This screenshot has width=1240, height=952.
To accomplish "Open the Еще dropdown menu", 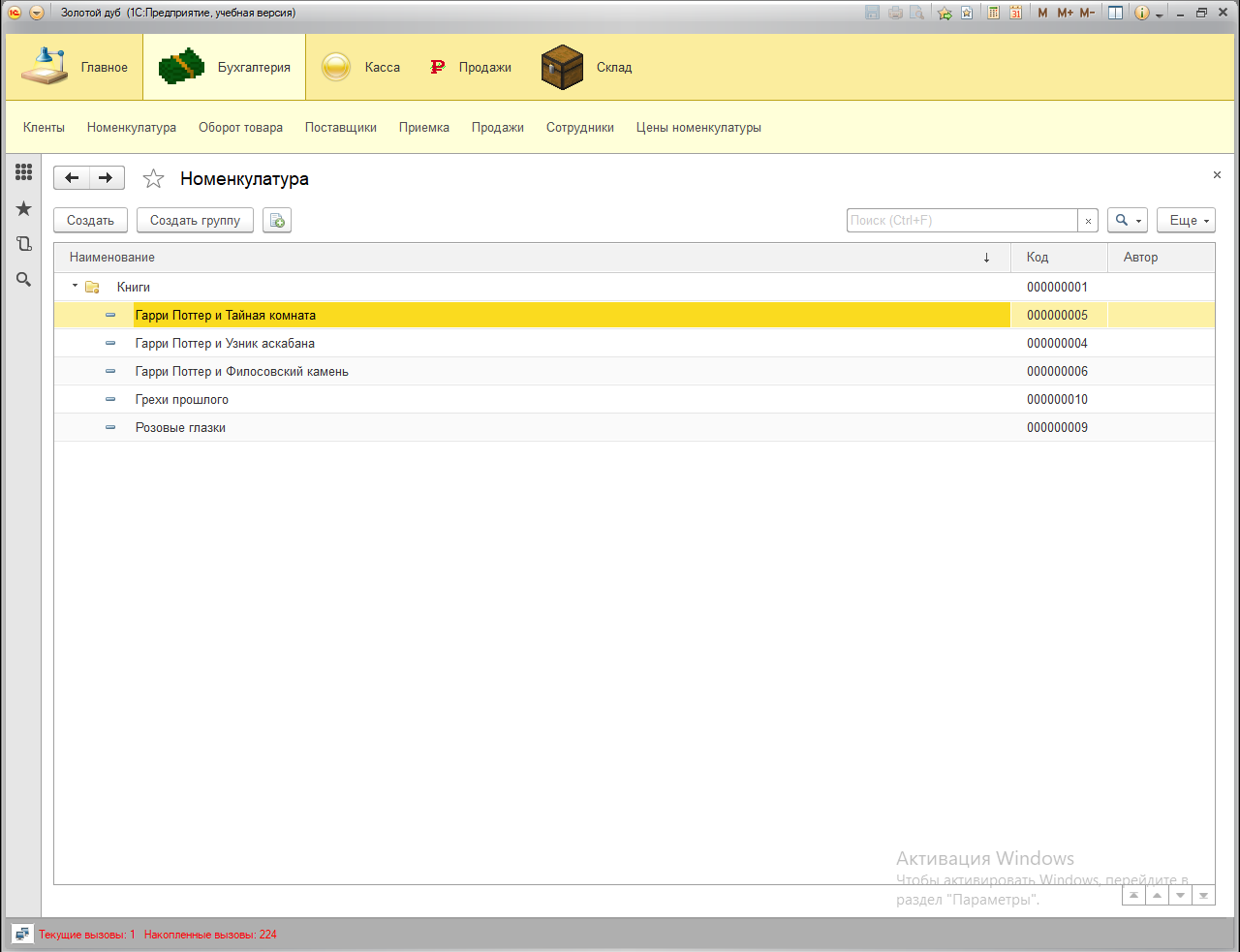I will tap(1186, 221).
